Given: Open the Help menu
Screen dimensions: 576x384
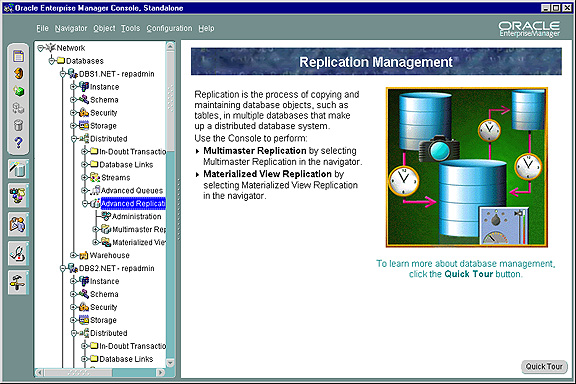Looking at the screenshot, I should (206, 28).
